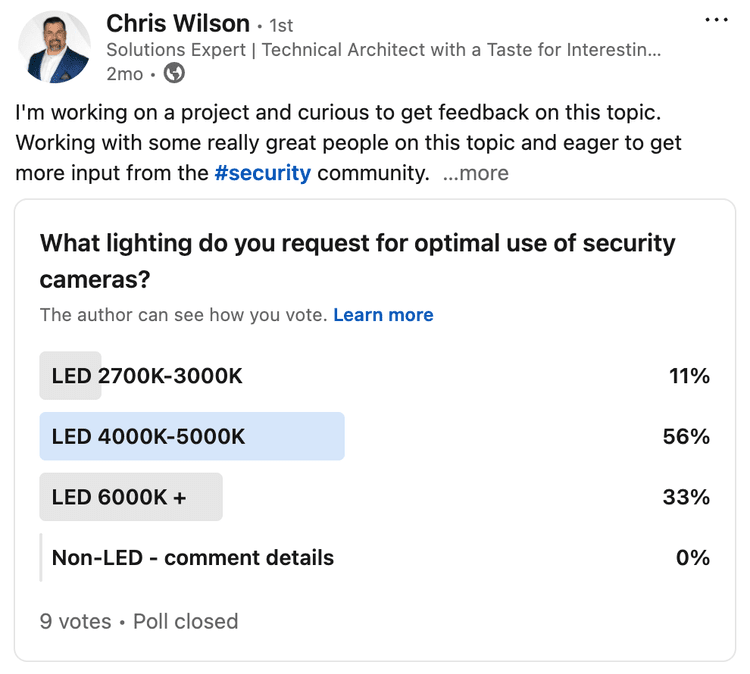Image resolution: width=750 pixels, height=674 pixels.
Task: Select the LED 4000K-5000K poll option
Action: click(x=375, y=436)
